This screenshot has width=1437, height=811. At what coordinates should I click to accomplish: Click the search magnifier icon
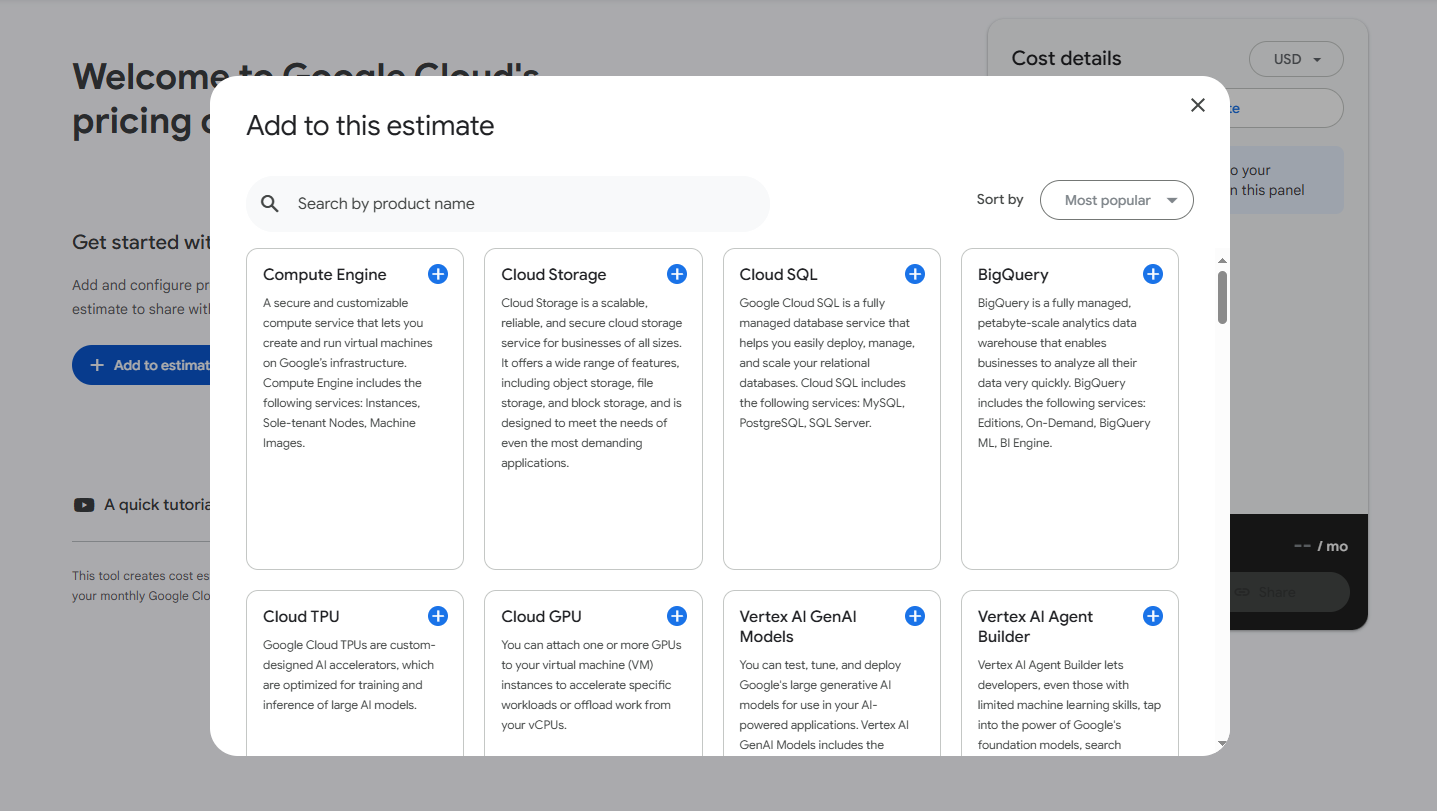tap(270, 203)
